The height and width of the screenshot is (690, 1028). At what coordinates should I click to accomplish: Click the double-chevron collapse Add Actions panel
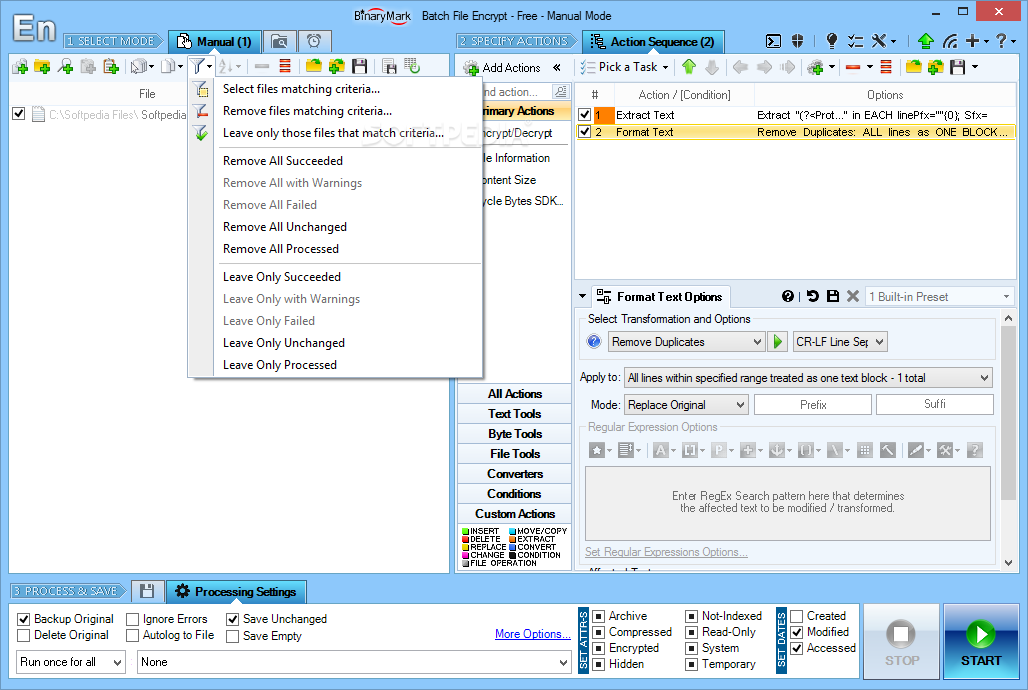[557, 68]
